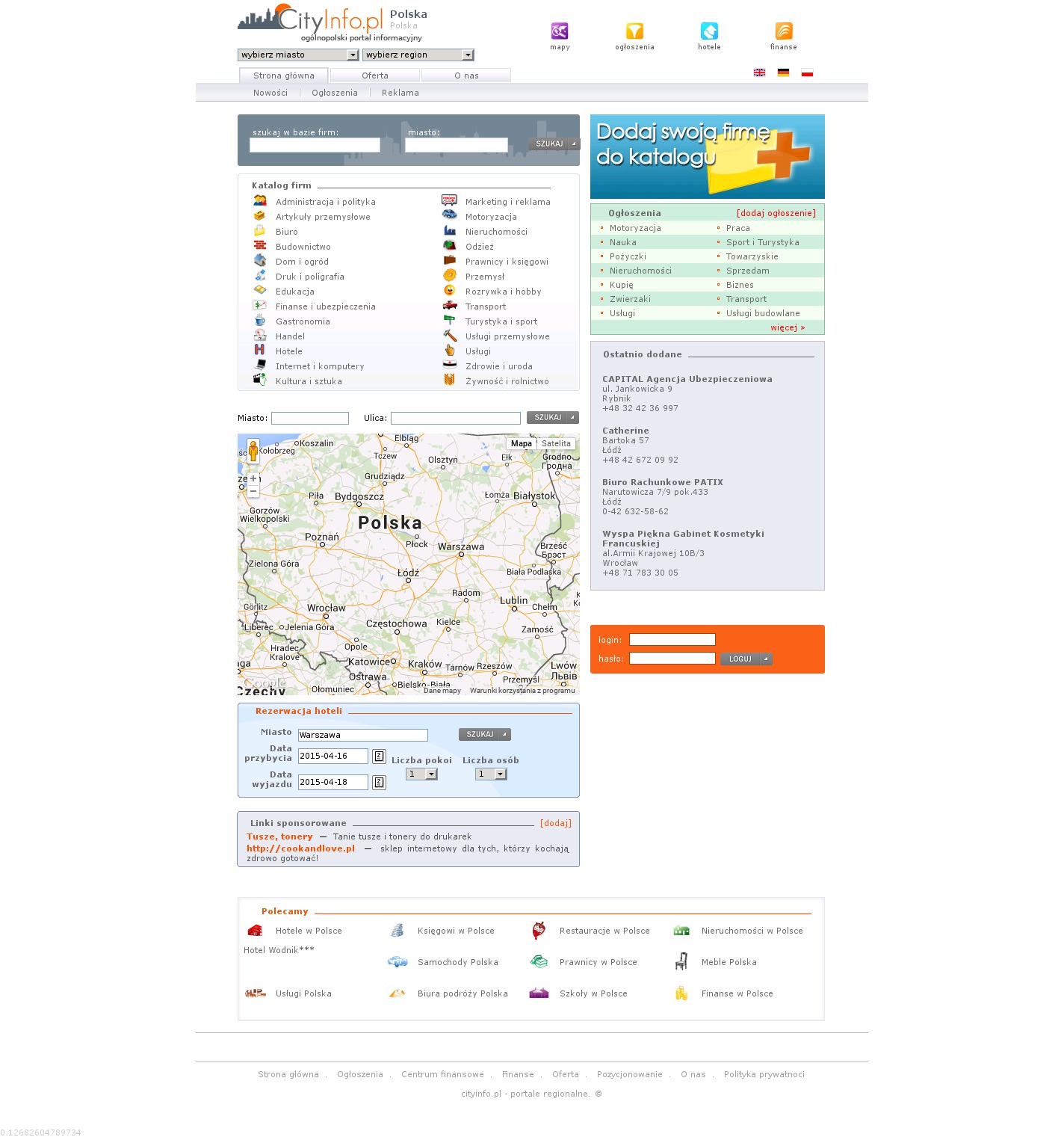Screen dimensions: 1064x1137
Task: Focus the login input field
Action: tap(672, 640)
